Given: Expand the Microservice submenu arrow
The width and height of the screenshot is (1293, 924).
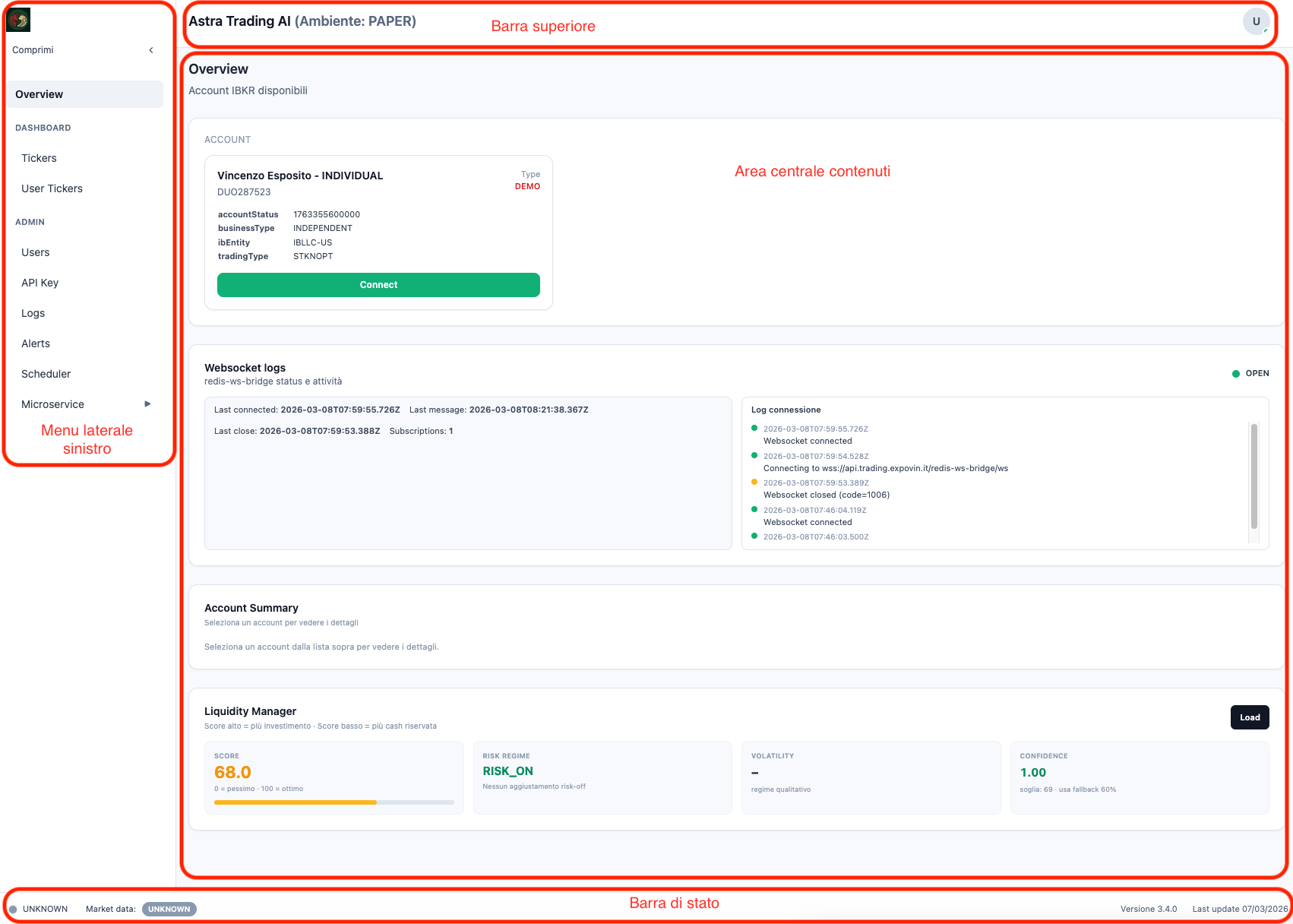Looking at the screenshot, I should point(147,404).
